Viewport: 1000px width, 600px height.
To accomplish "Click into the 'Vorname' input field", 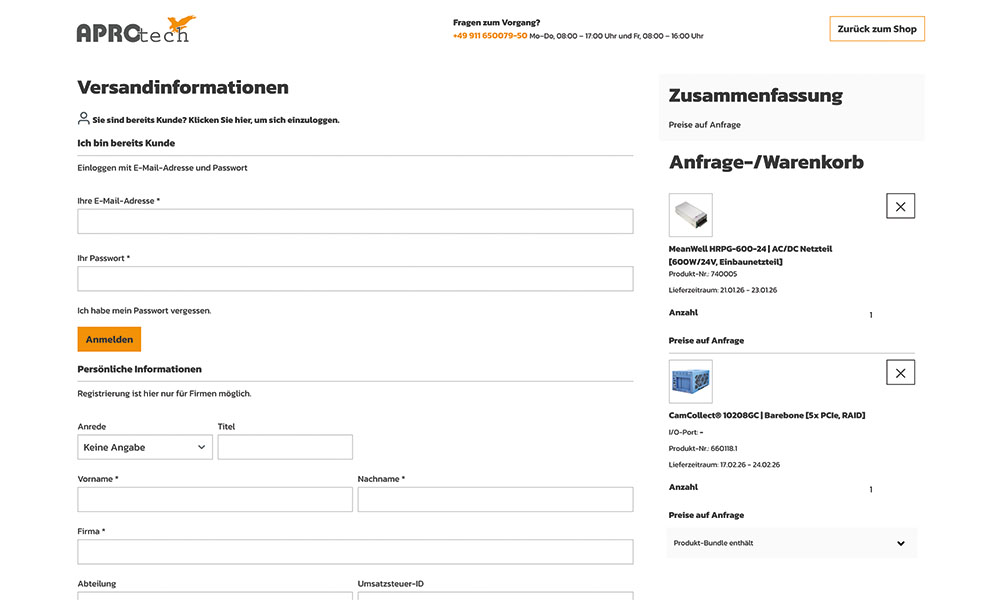I will coord(214,499).
